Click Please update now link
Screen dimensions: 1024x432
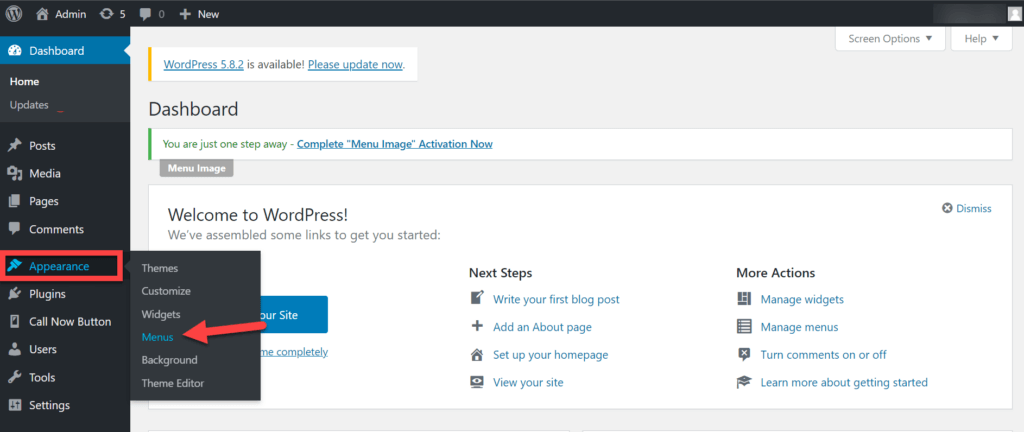tap(356, 65)
